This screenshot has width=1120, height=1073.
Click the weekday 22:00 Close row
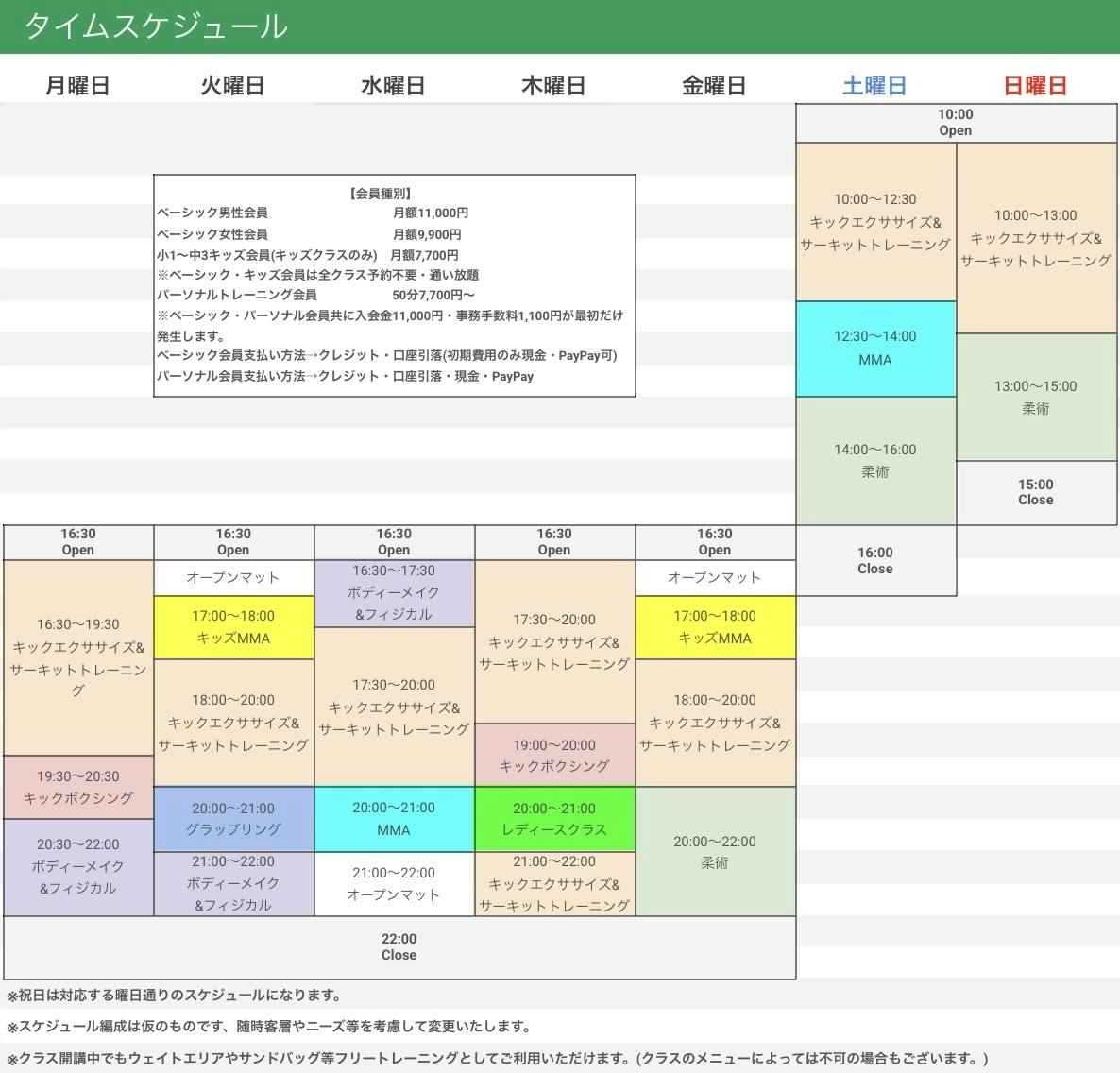coord(399,946)
